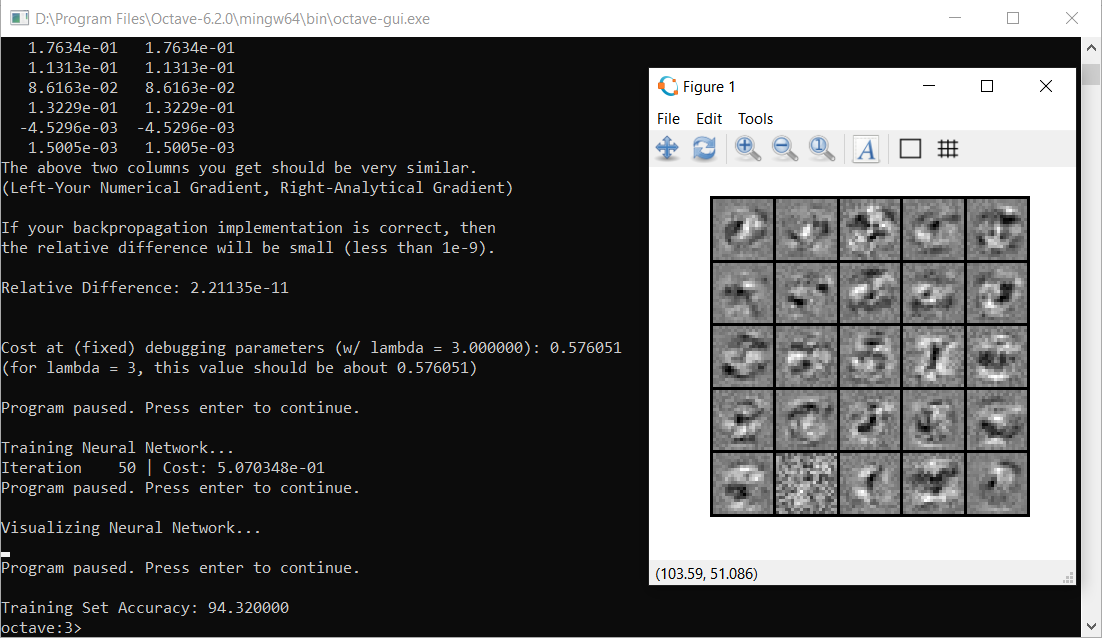Viewport: 1102px width, 638px height.
Task: Click the Octave logo in Figure 1 title bar
Action: tap(668, 86)
